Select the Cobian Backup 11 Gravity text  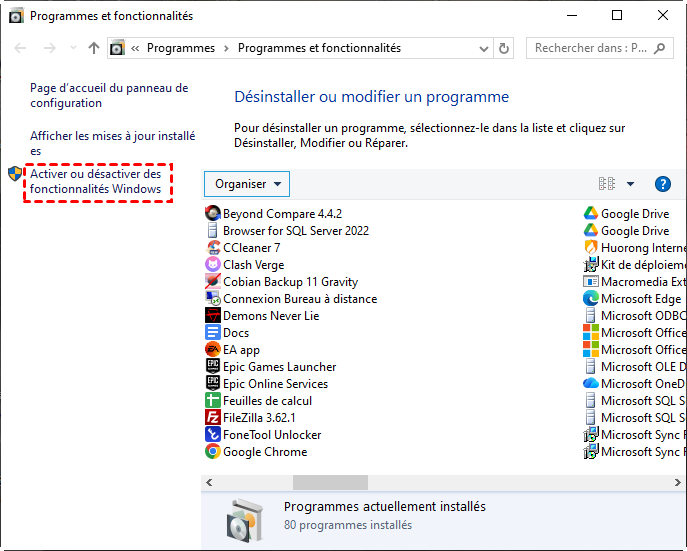pos(290,282)
